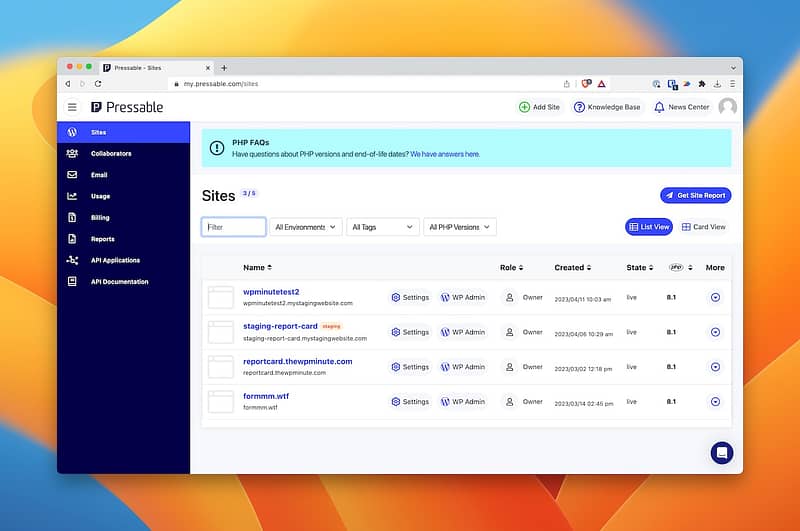Open WP Admin for staging-report-card
800x531 pixels.
463,332
